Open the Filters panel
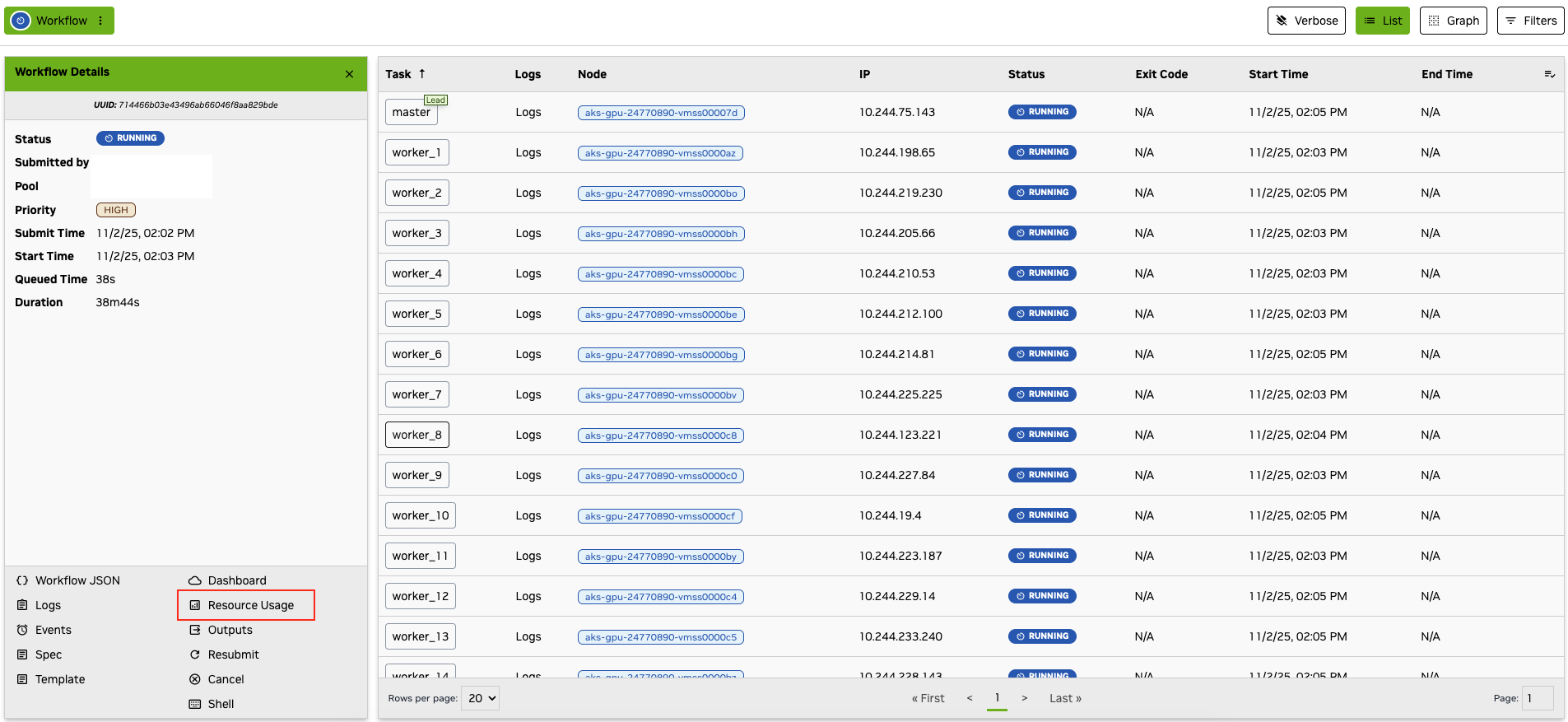This screenshot has width=1568, height=722. coord(1530,21)
